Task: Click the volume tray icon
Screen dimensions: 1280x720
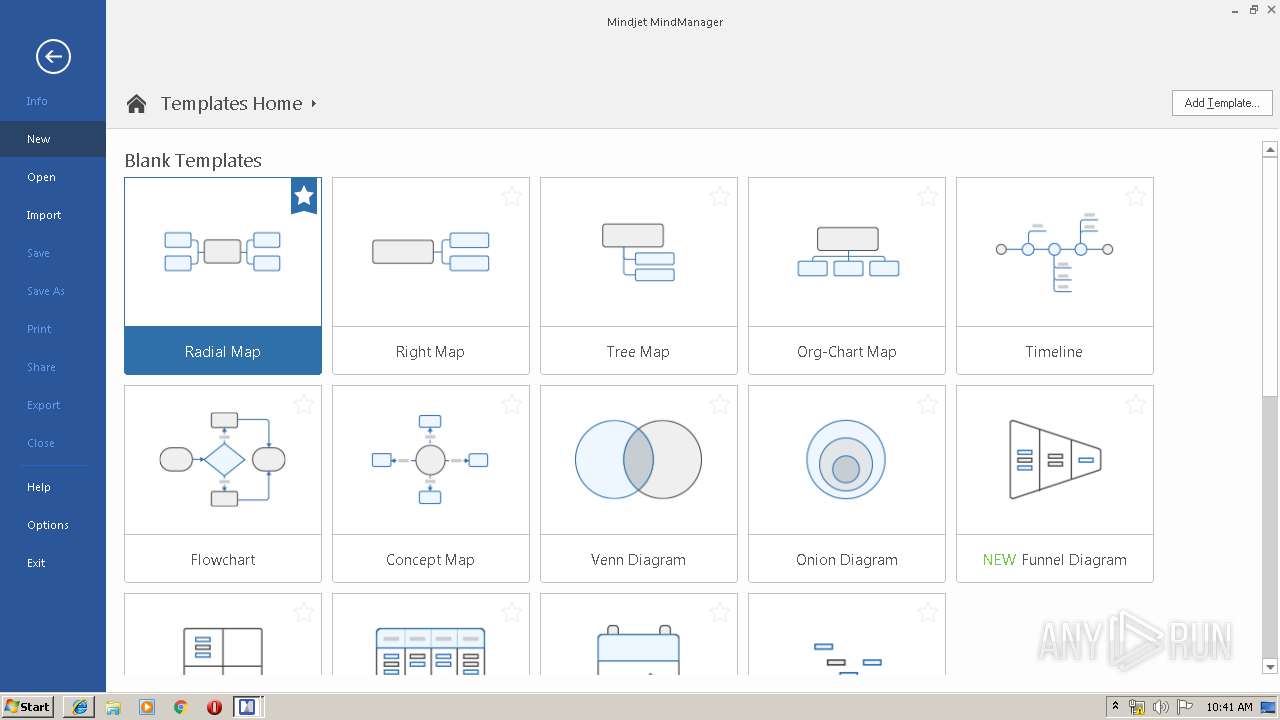Action: [x=1161, y=708]
